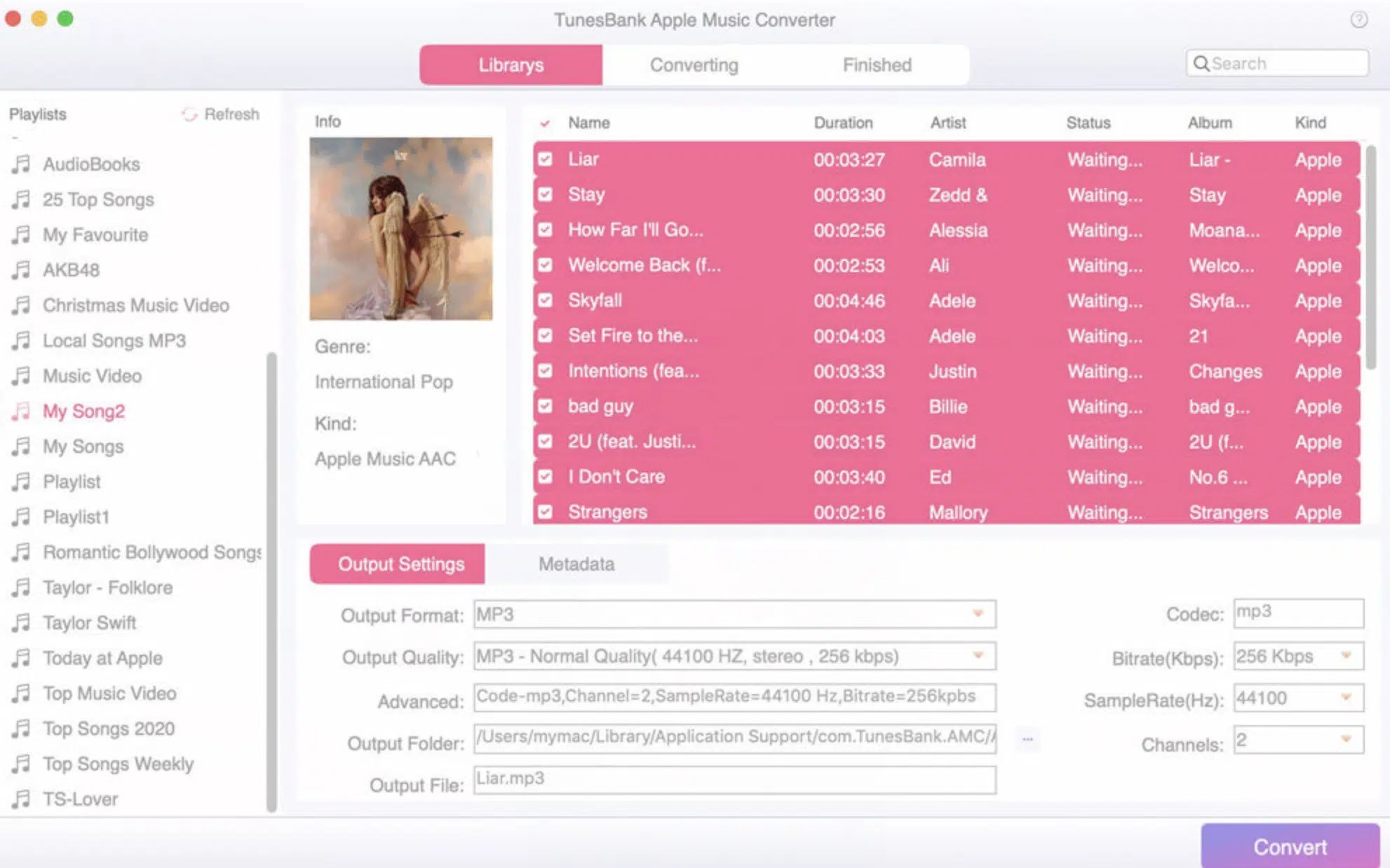This screenshot has height=868, width=1390.
Task: Switch to the Converting tab
Action: pyautogui.click(x=694, y=65)
